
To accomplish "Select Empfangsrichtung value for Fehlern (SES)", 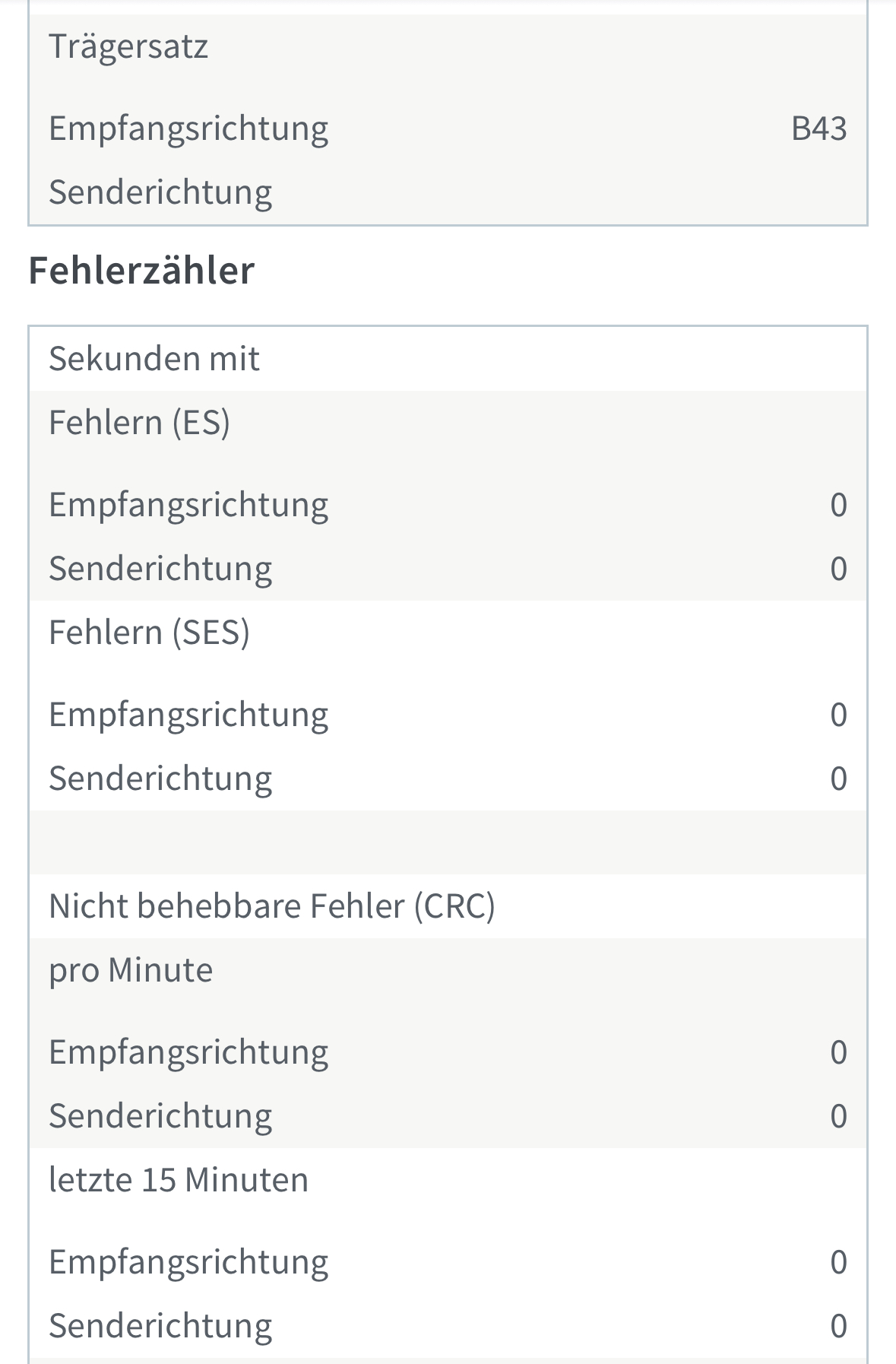I will [837, 715].
